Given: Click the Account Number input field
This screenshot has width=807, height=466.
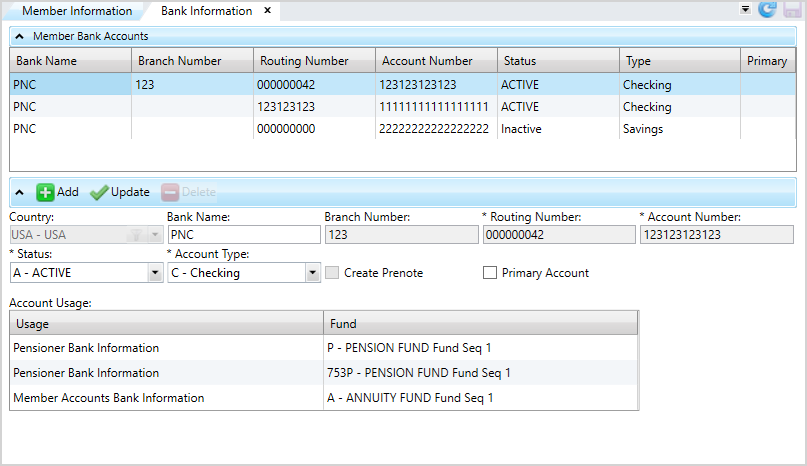Looking at the screenshot, I should coord(716,235).
